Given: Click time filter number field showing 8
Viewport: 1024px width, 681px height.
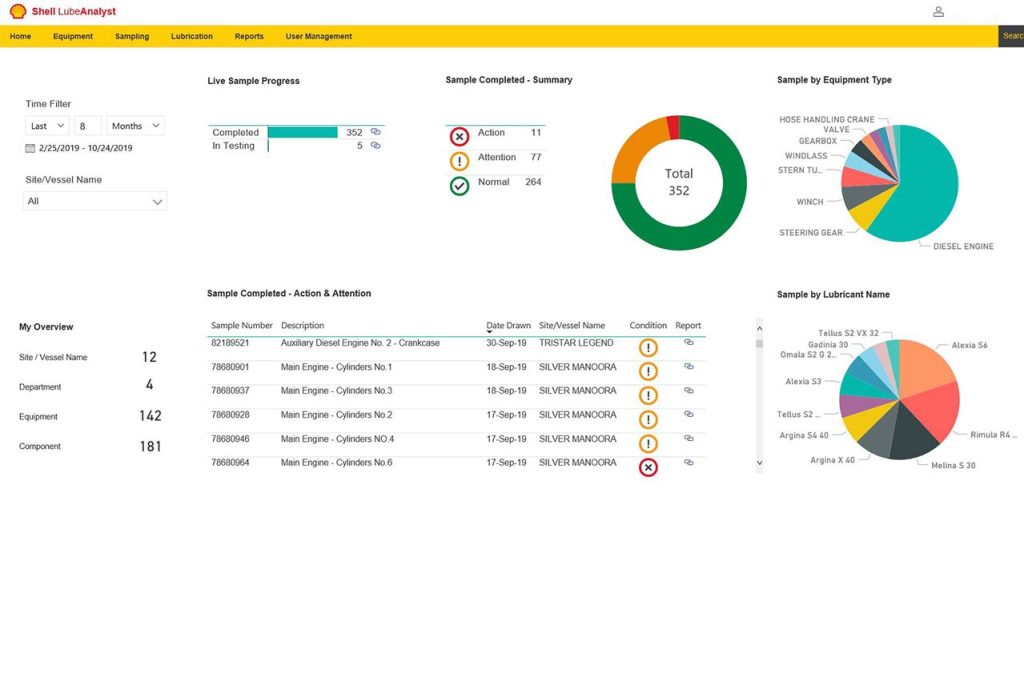Looking at the screenshot, I should pyautogui.click(x=88, y=126).
